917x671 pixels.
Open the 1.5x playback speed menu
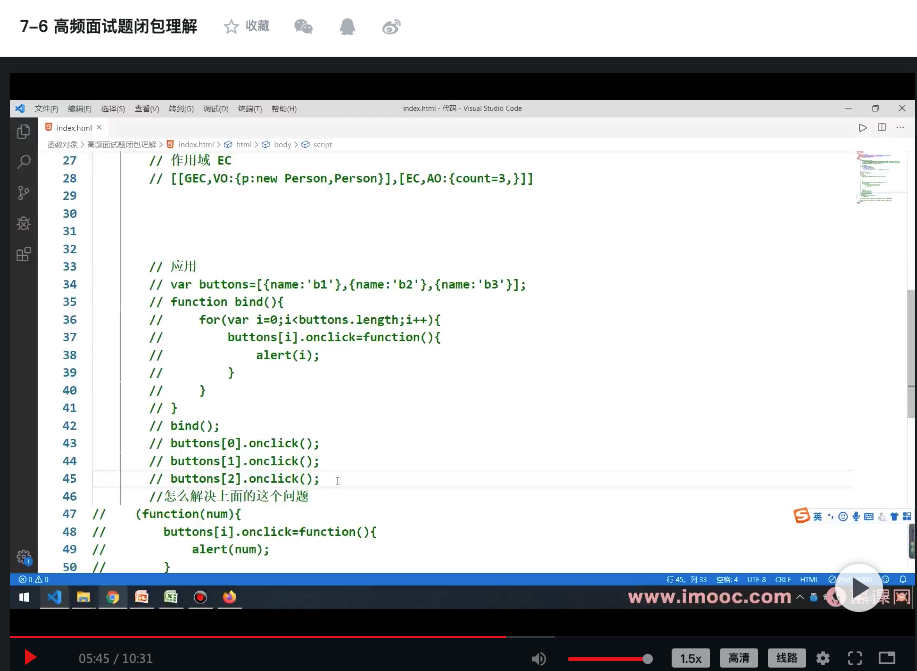[x=691, y=659]
